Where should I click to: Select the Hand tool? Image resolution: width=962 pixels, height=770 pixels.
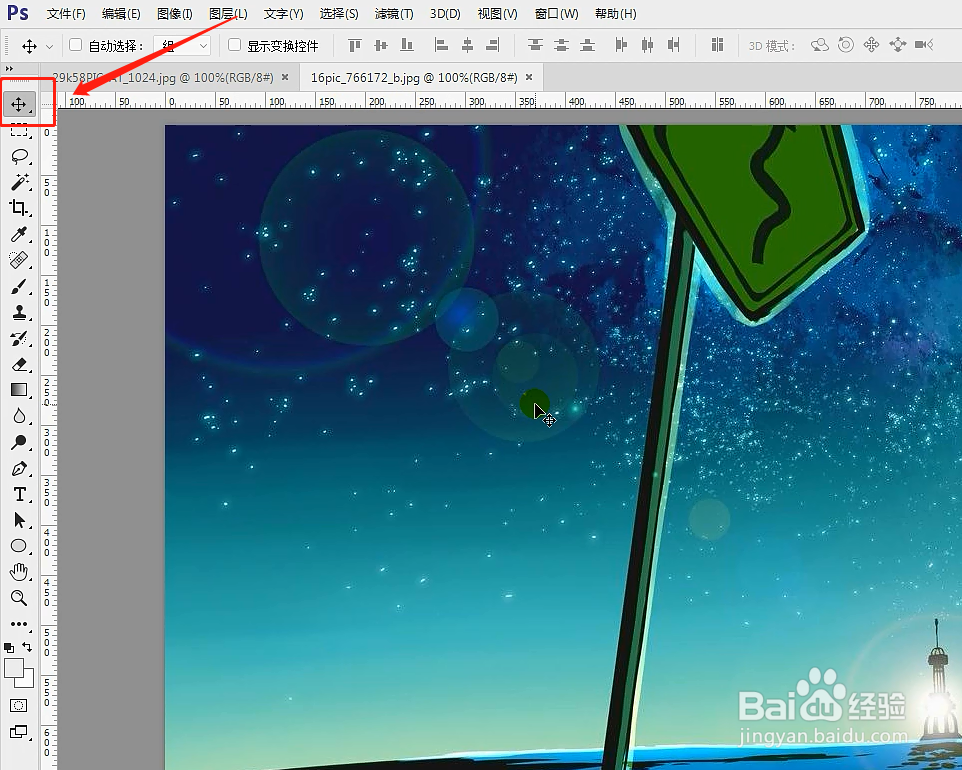[x=19, y=572]
